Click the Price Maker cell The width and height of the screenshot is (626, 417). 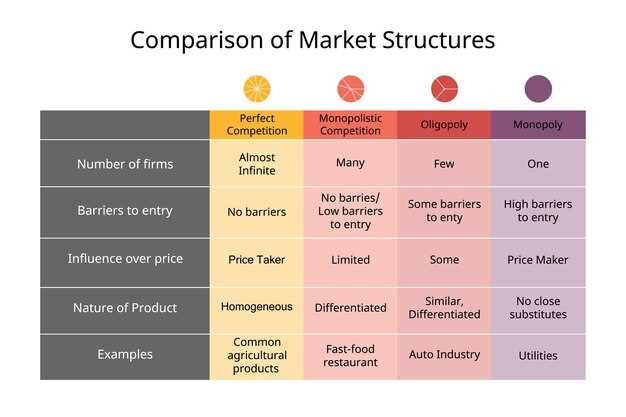click(538, 260)
